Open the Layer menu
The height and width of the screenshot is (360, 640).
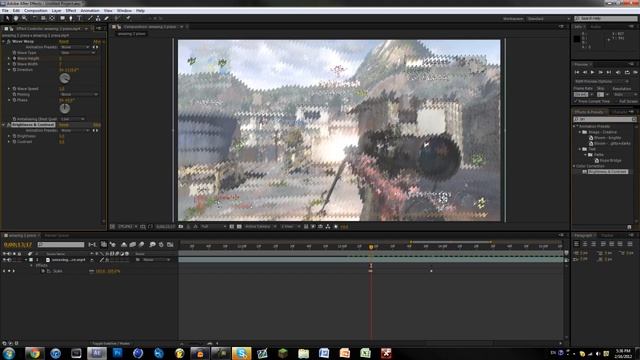point(56,11)
